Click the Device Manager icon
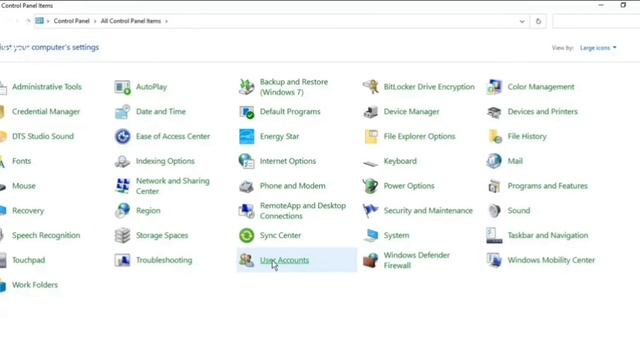 [x=371, y=112]
